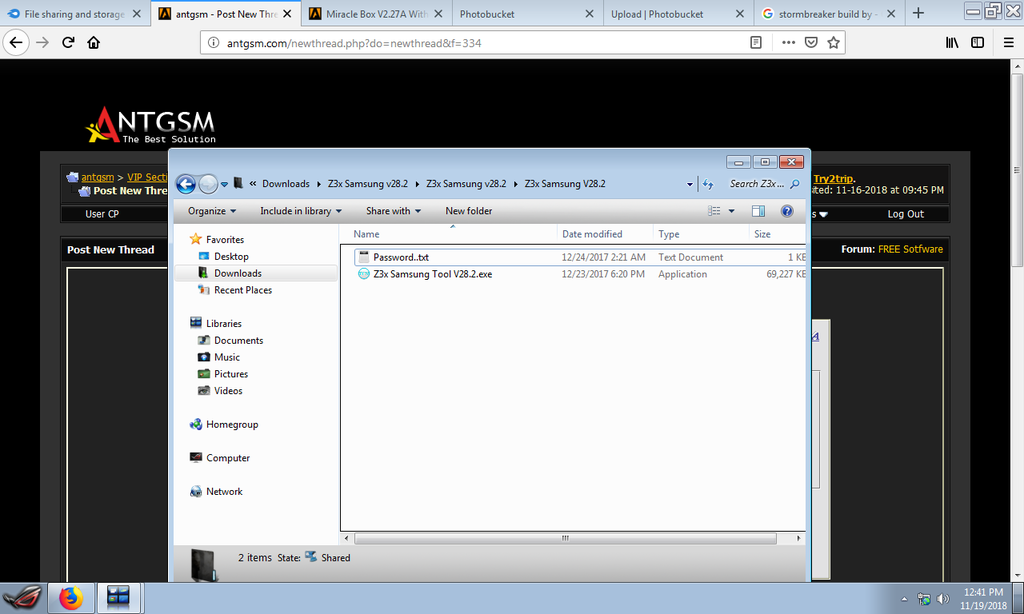The height and width of the screenshot is (614, 1024).
Task: Click Firefox back navigation arrow
Action: pyautogui.click(x=16, y=42)
